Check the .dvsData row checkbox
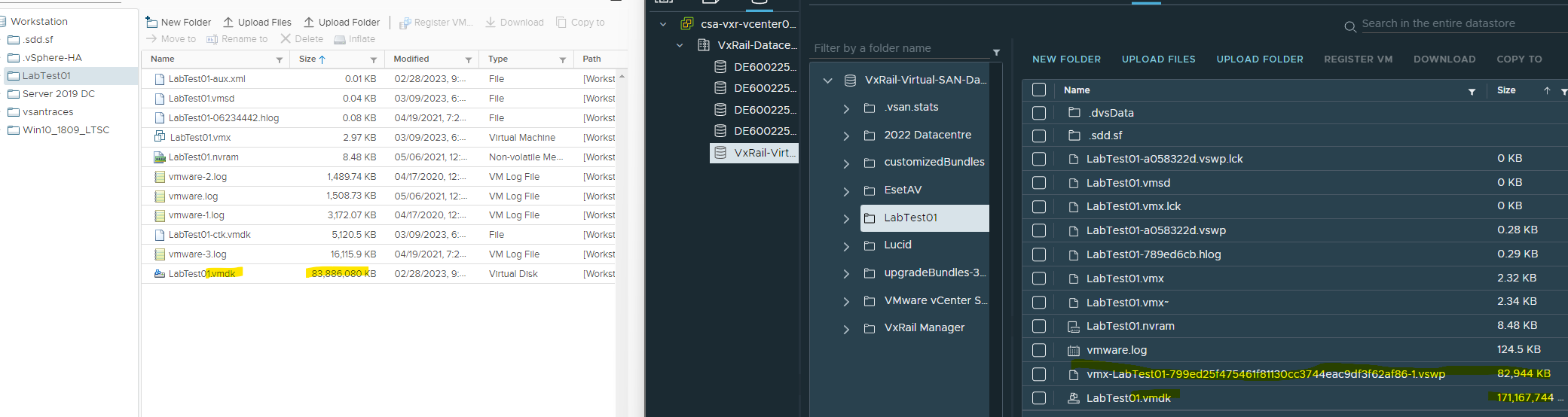The image size is (1568, 417). (1039, 113)
